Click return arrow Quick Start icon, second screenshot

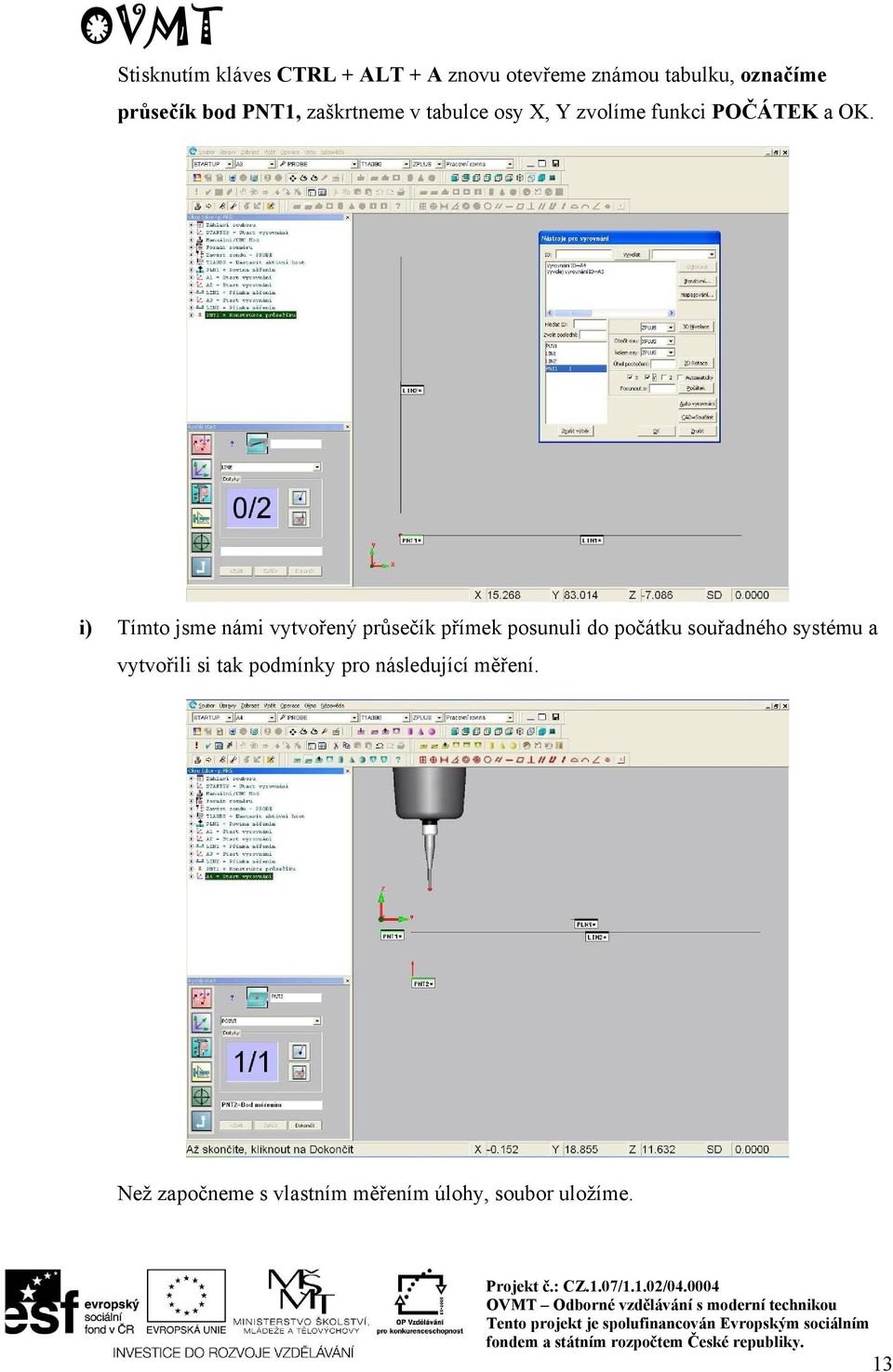tap(201, 1120)
